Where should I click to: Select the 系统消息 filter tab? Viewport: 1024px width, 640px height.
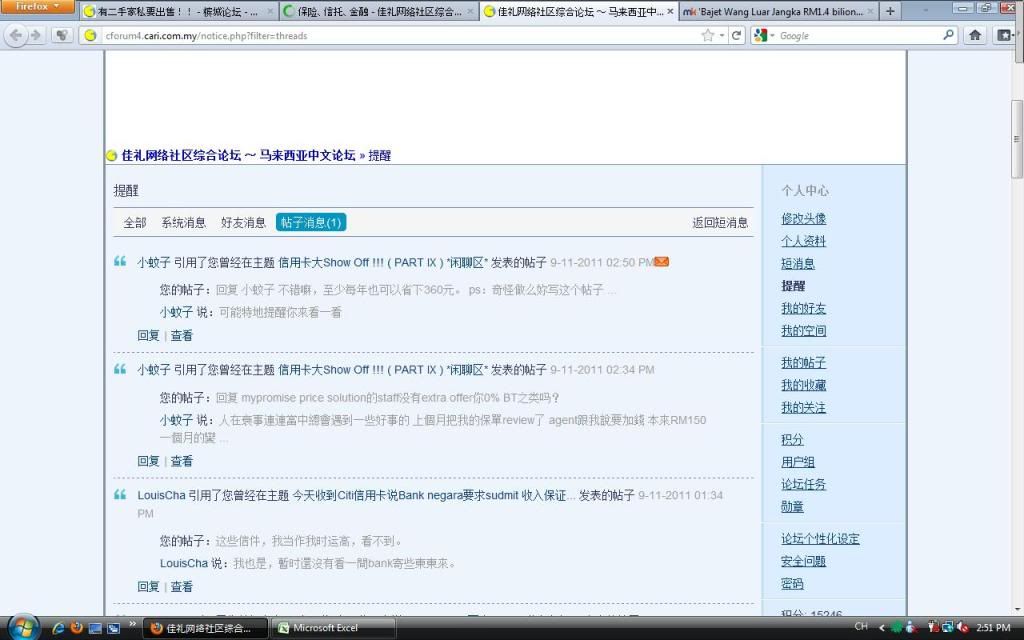click(183, 222)
